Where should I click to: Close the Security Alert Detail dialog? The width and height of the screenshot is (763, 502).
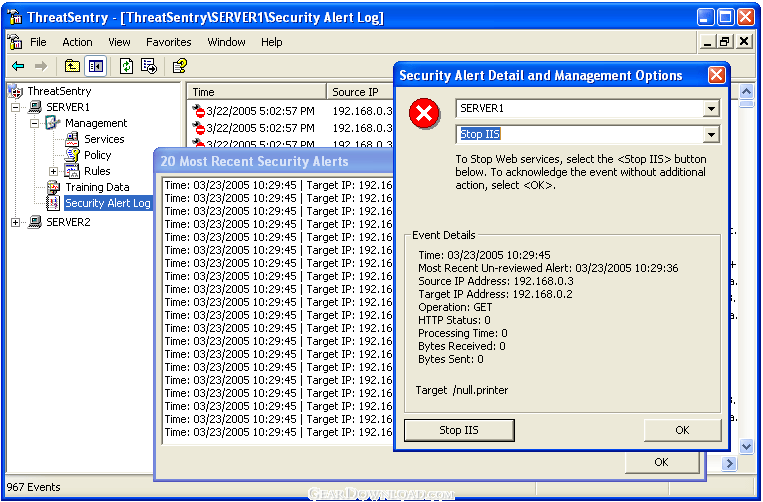[716, 75]
